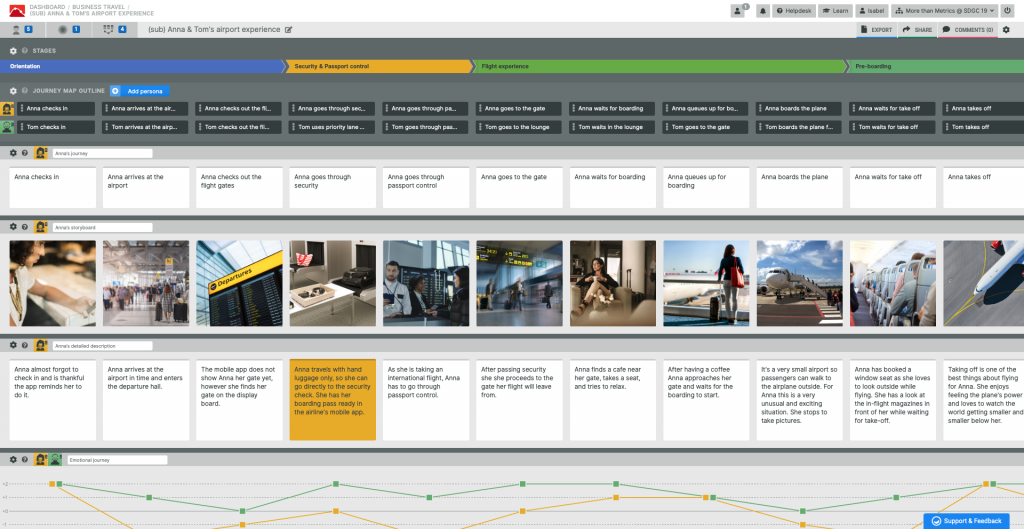
Task: Select the 'Tom takes off' outline step
Action: 983,127
